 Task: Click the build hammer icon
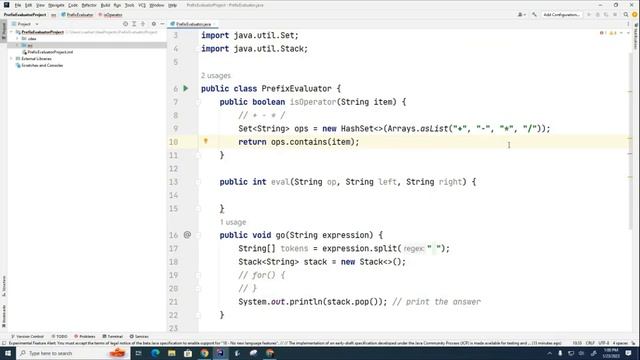pos(534,15)
